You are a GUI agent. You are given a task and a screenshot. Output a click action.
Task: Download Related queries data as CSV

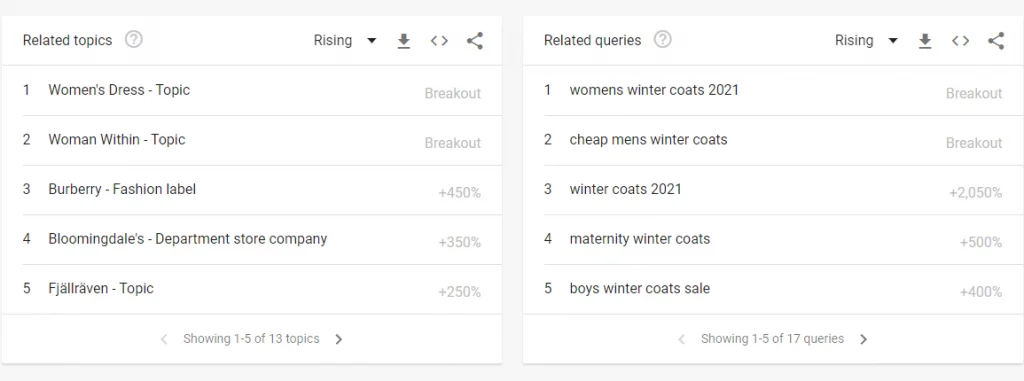925,41
